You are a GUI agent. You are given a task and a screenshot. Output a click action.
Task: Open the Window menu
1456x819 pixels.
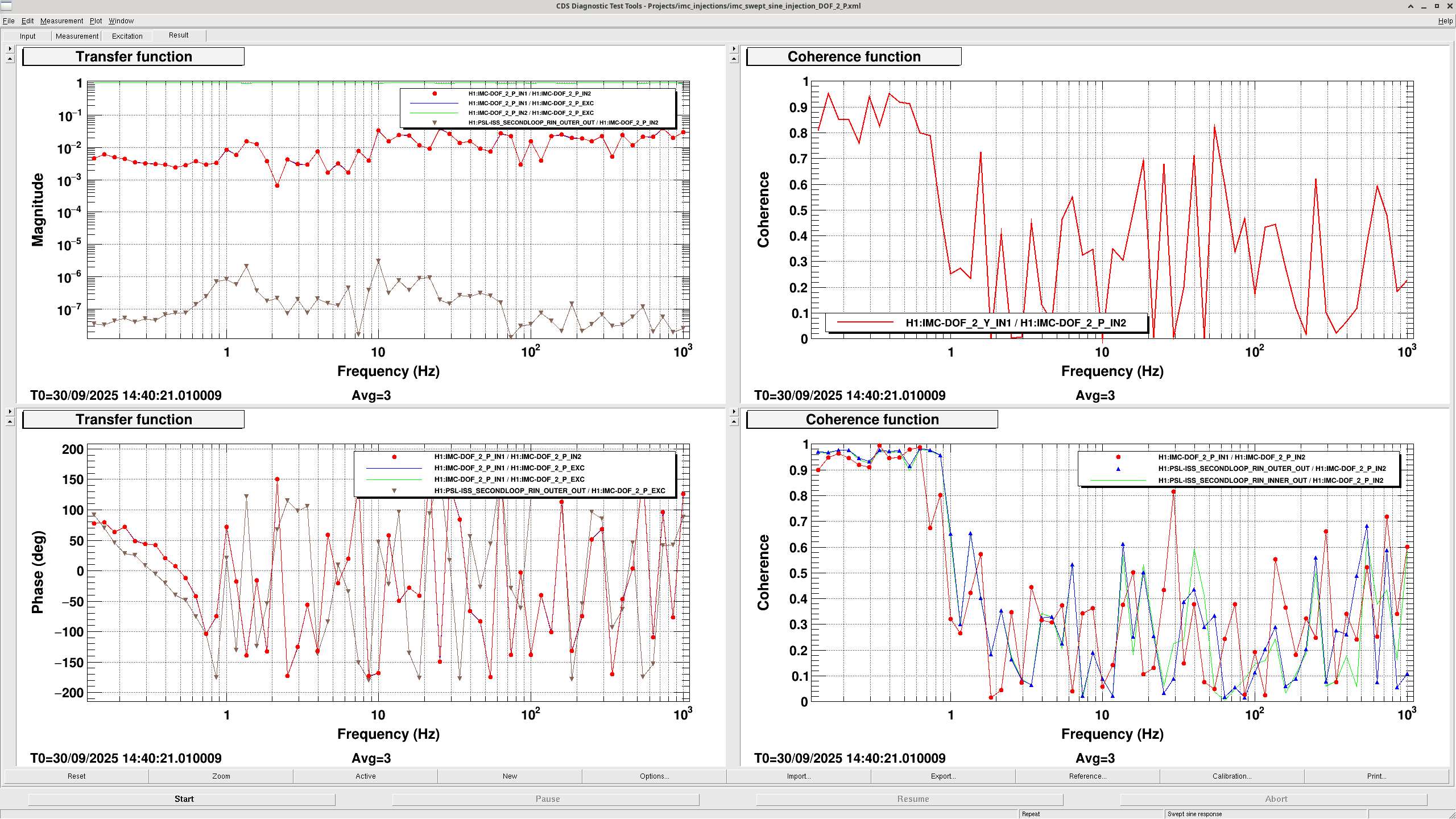point(121,21)
